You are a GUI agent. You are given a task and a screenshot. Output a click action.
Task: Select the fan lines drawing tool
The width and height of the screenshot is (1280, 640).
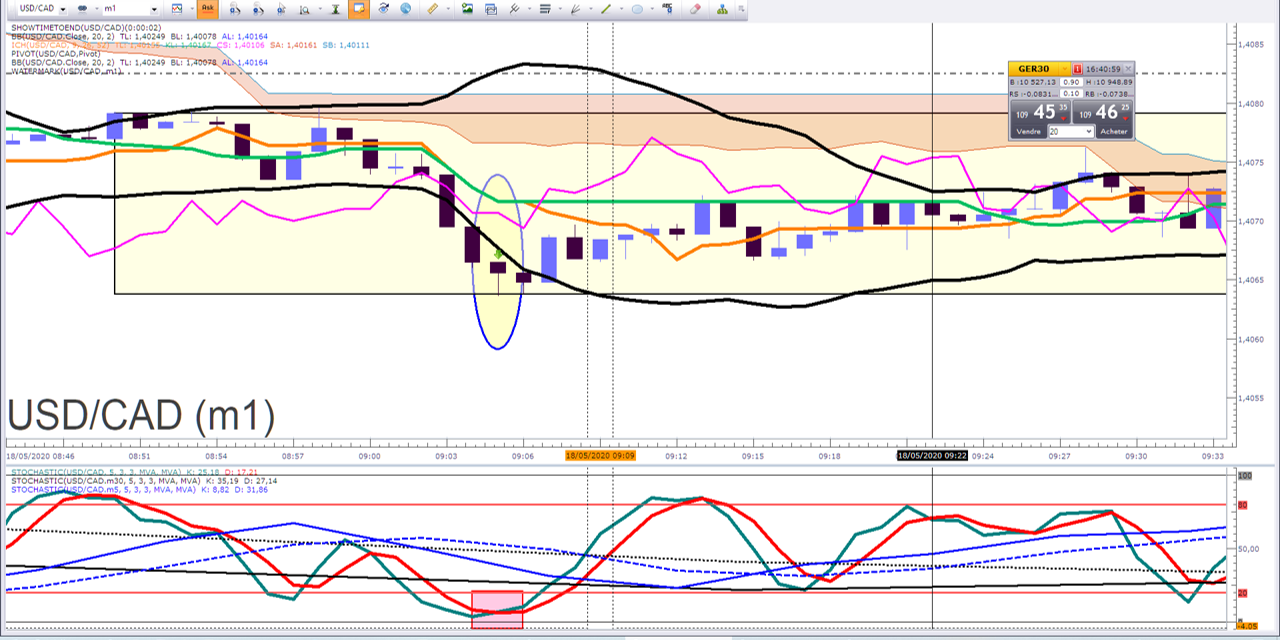click(x=575, y=9)
